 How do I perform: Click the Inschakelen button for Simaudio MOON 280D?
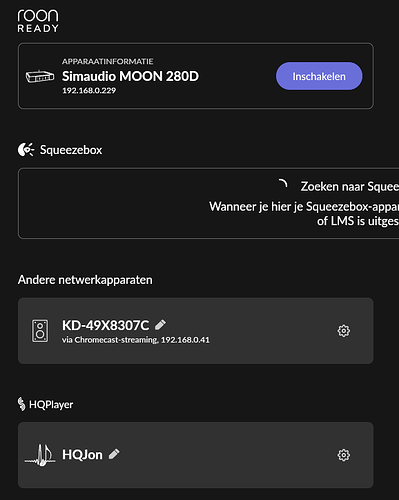tap(319, 76)
